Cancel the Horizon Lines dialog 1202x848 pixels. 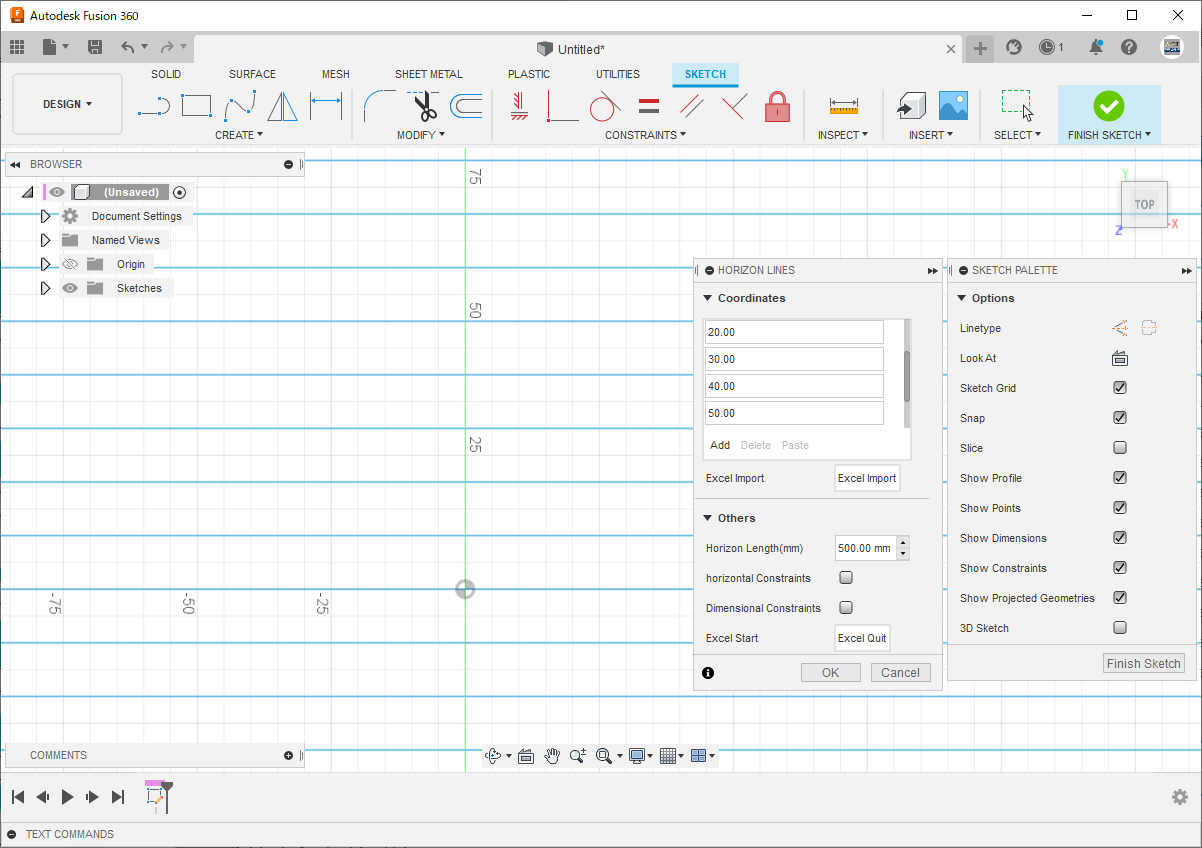(x=901, y=673)
